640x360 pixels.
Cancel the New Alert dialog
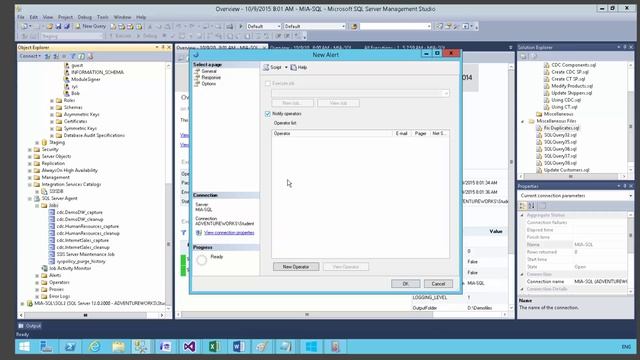click(438, 284)
